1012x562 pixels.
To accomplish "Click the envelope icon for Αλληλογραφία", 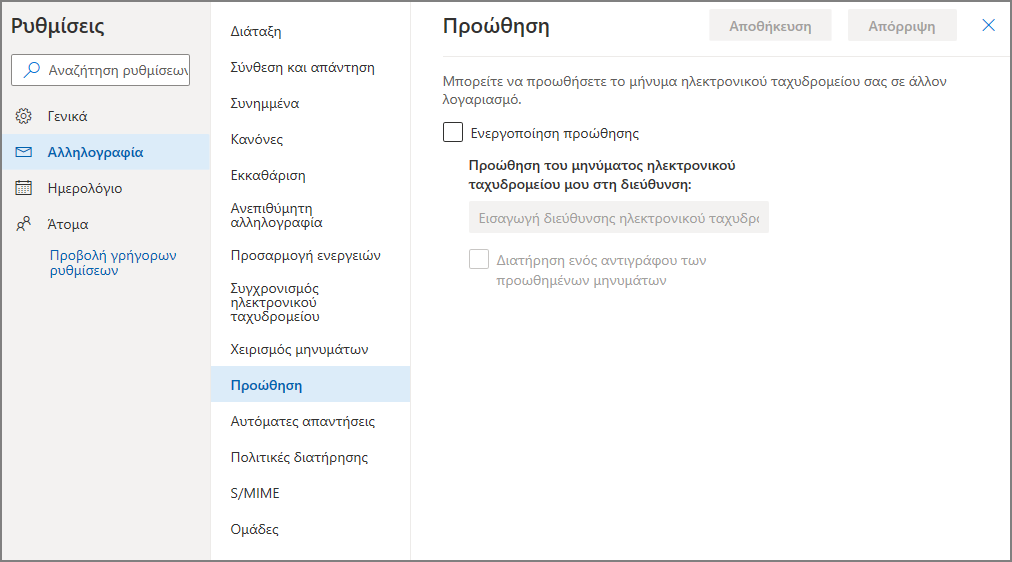I will (x=24, y=152).
